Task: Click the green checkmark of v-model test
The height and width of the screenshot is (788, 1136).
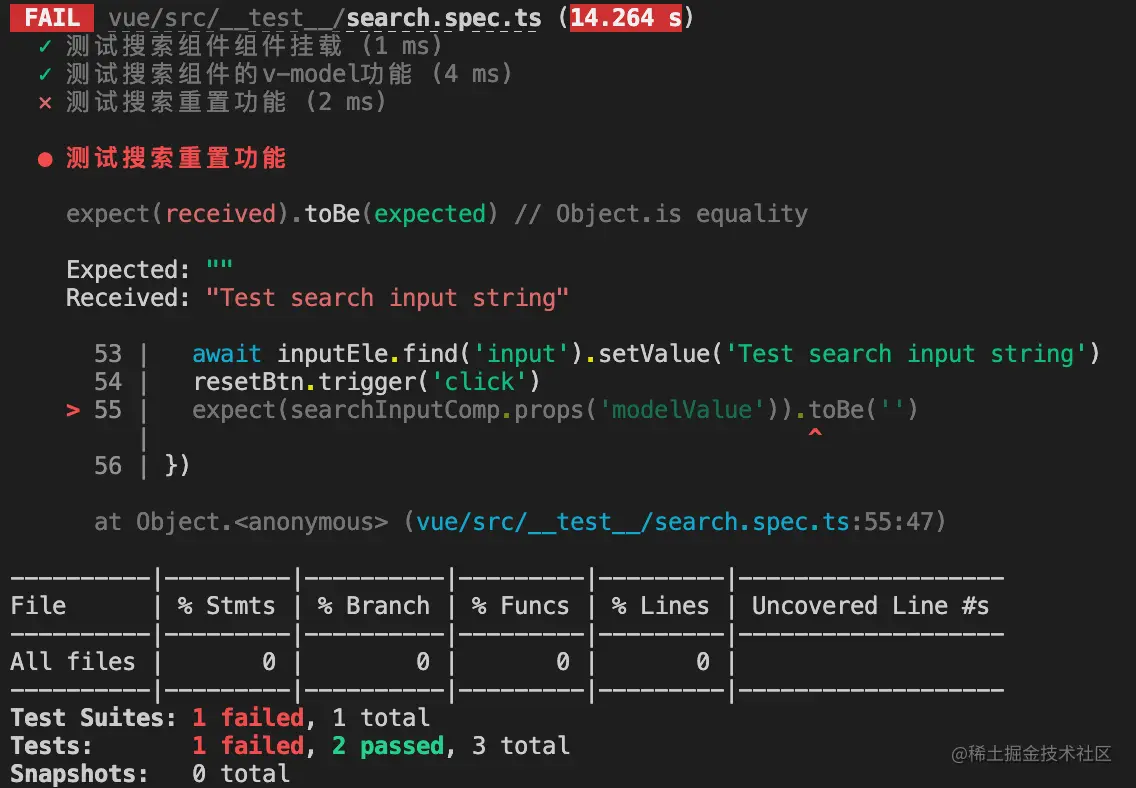Action: tap(45, 75)
